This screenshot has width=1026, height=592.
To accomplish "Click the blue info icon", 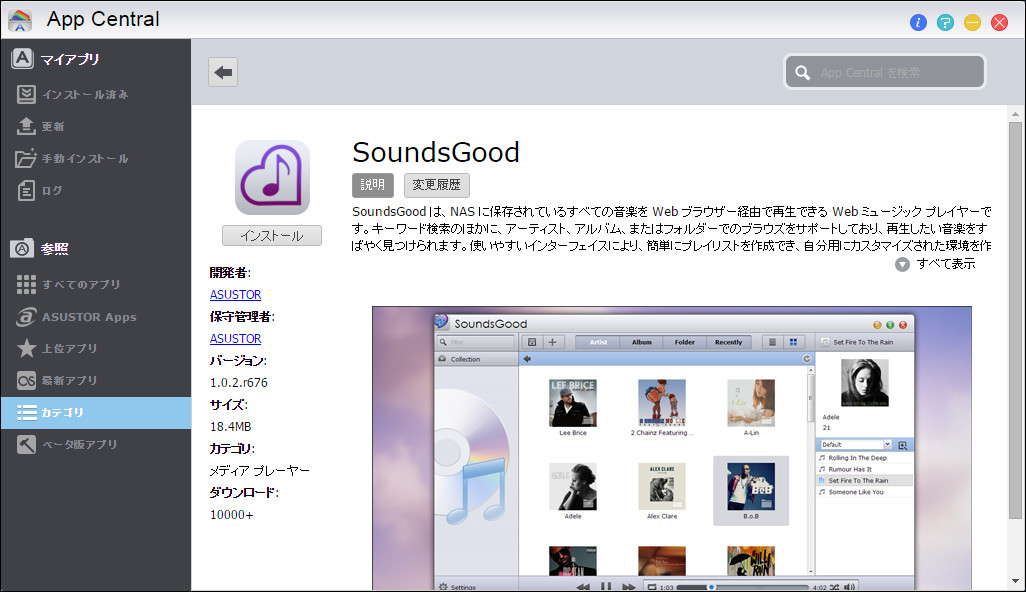I will (x=919, y=22).
